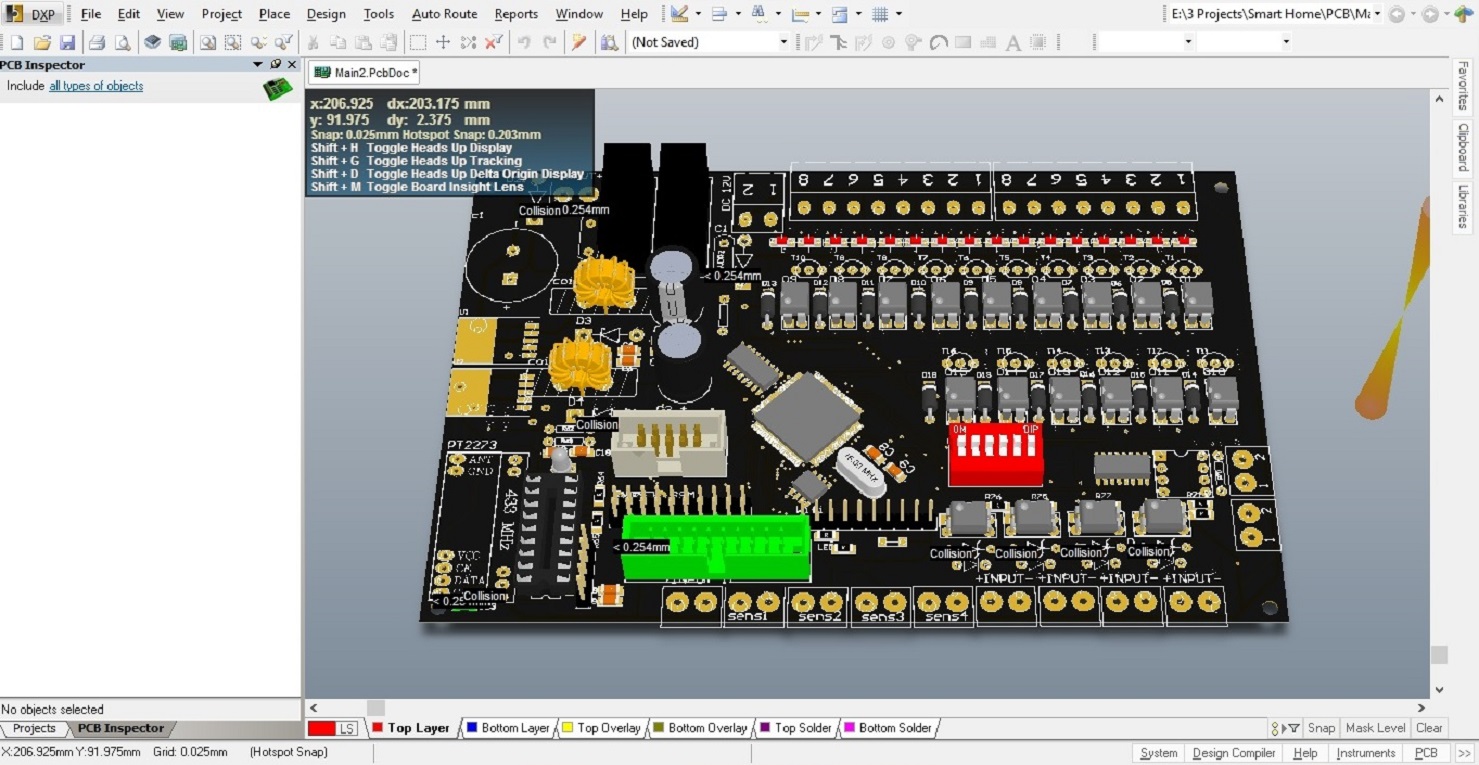Open the Clipboard side panel tab
The image size is (1479, 765).
point(1463,148)
